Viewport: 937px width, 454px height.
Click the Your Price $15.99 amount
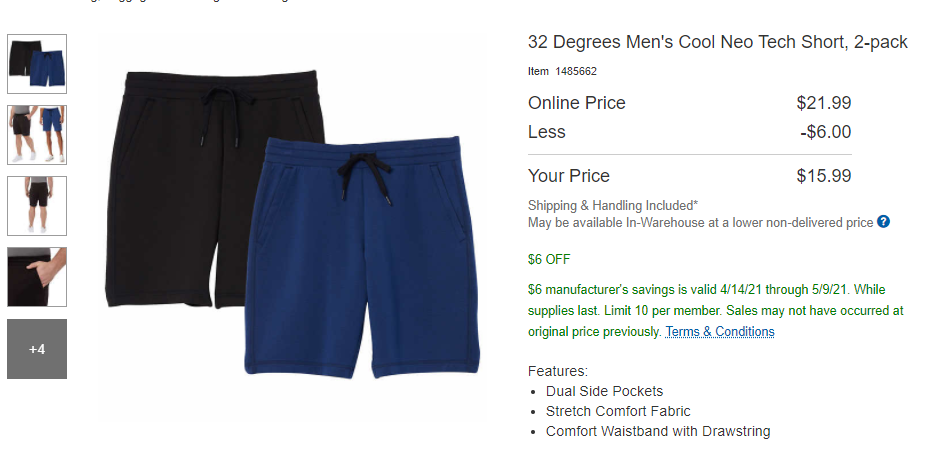tap(823, 176)
